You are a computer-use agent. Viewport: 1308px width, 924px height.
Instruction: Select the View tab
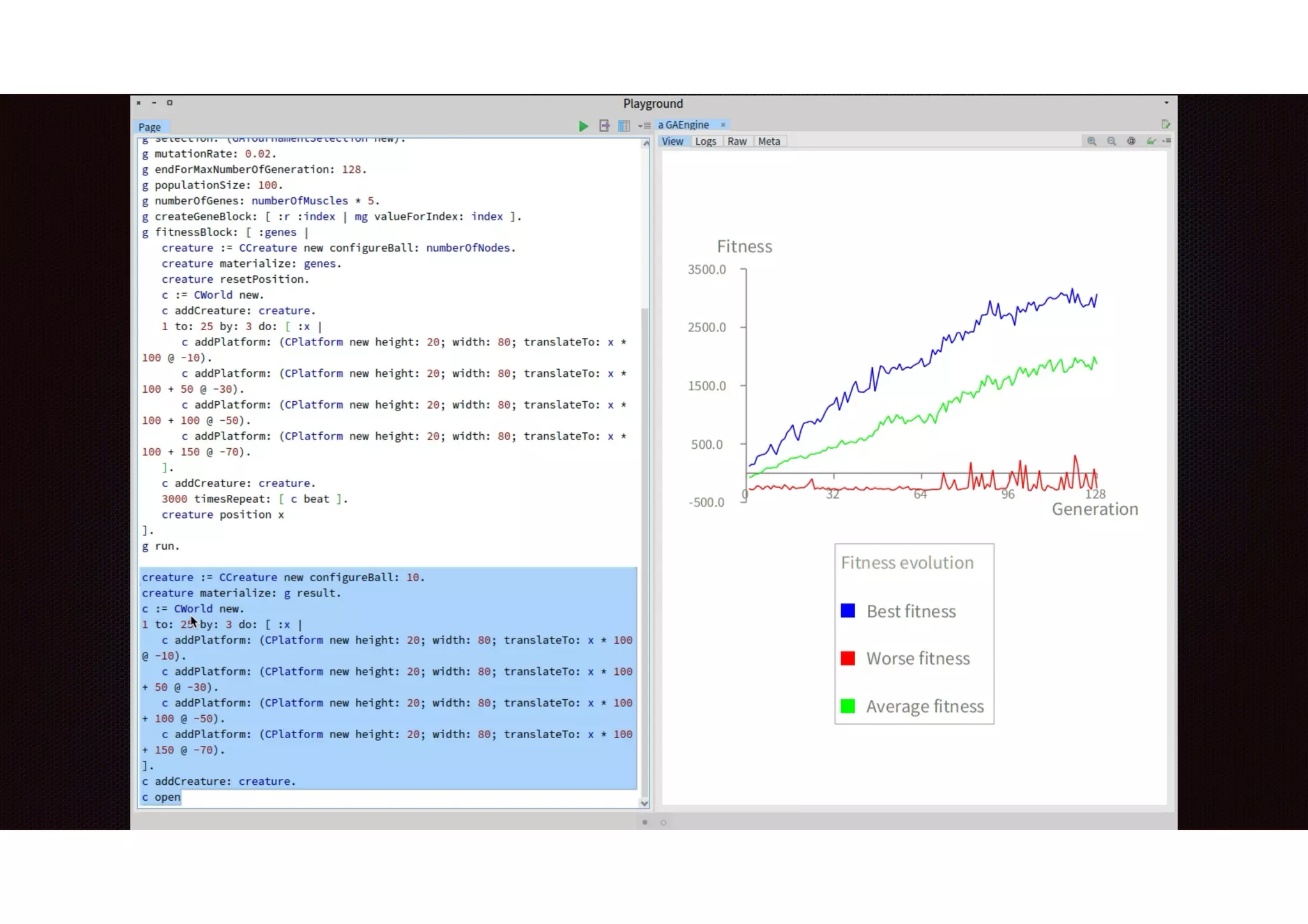[672, 142]
